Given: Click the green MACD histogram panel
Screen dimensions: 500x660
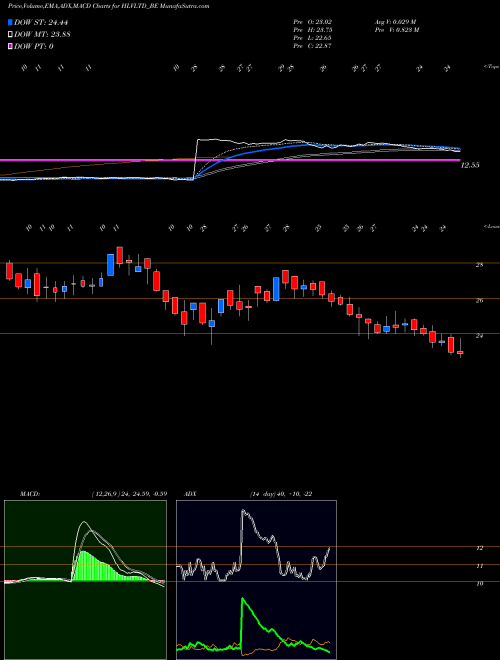Looking at the screenshot, I should coord(85,580).
